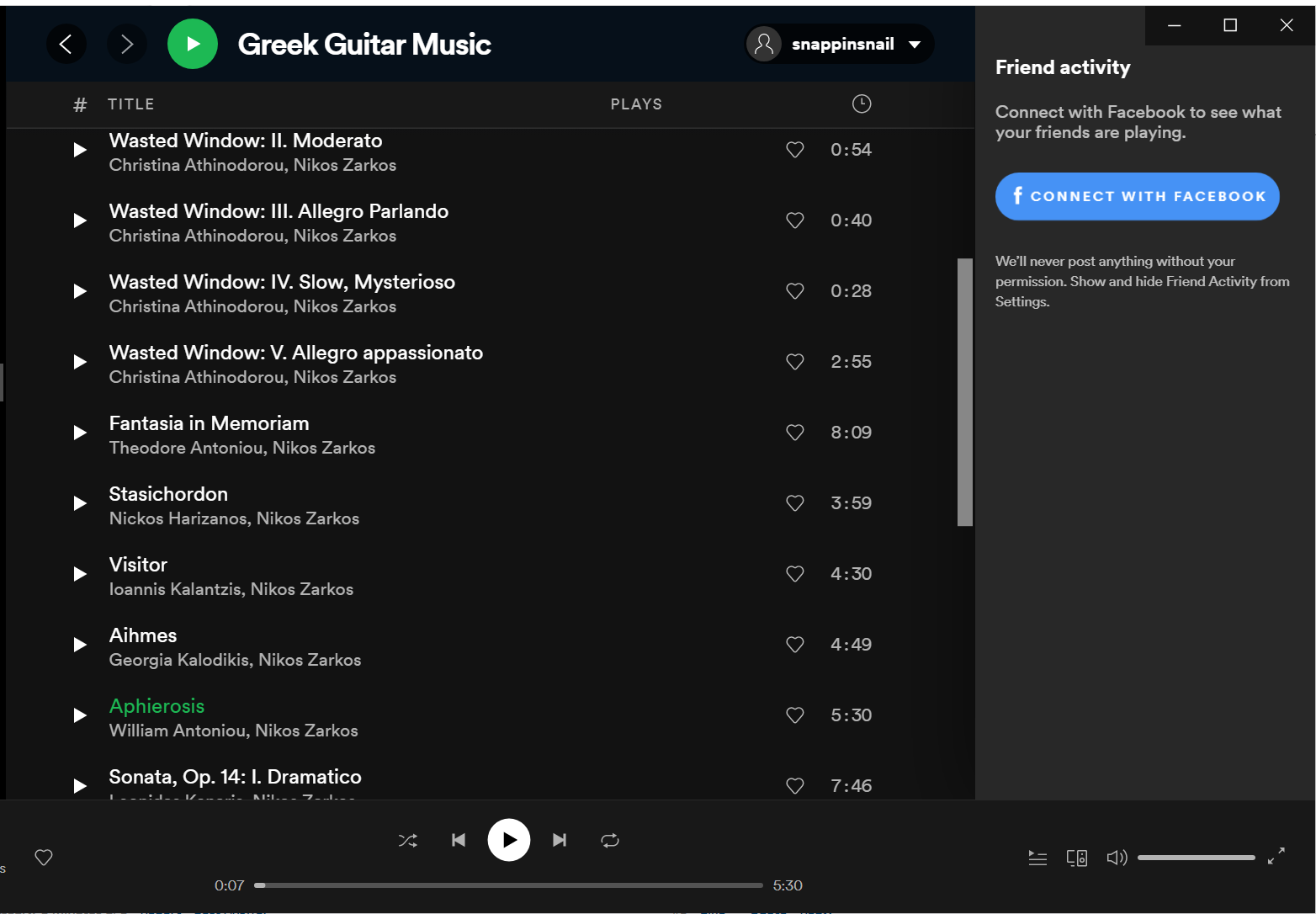Open artist Georgia Kalodikis link
Image resolution: width=1316 pixels, height=914 pixels.
point(180,660)
